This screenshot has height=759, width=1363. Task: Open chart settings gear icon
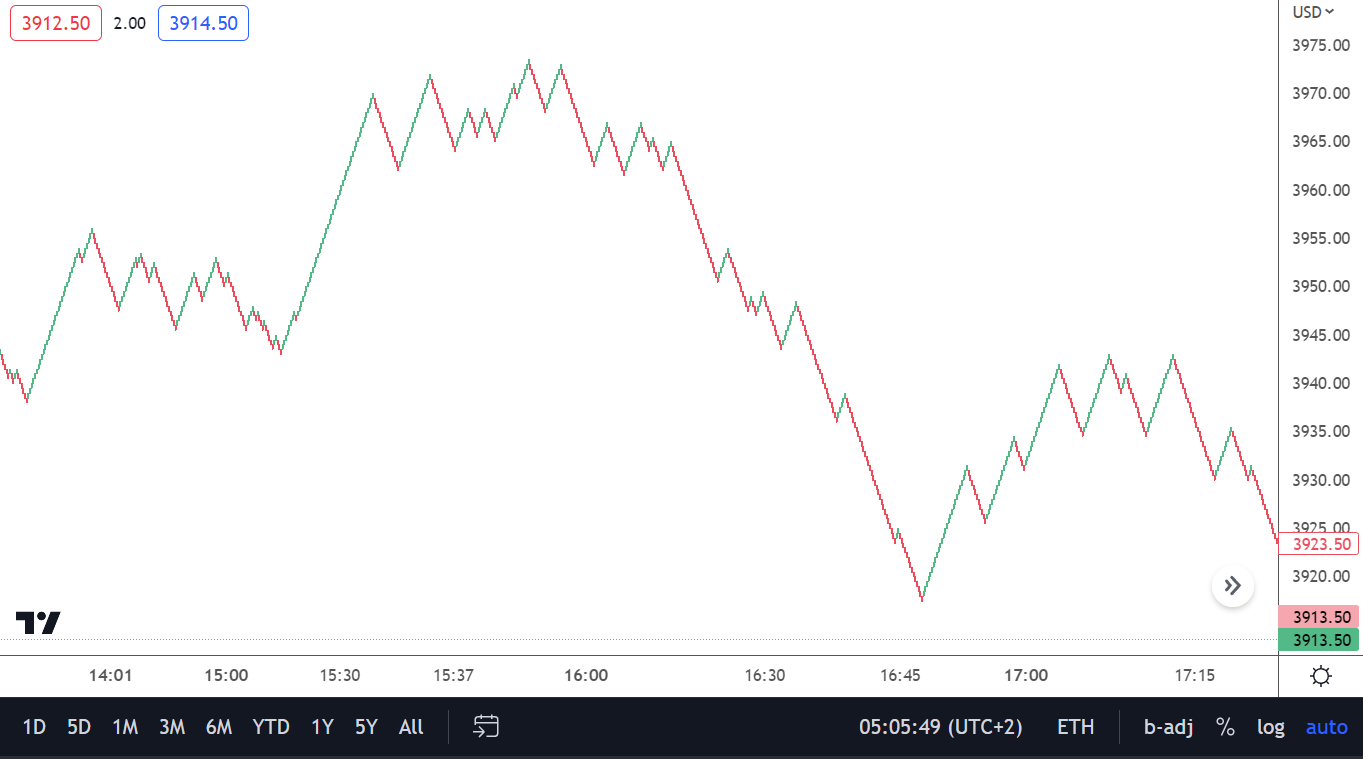coord(1320,676)
